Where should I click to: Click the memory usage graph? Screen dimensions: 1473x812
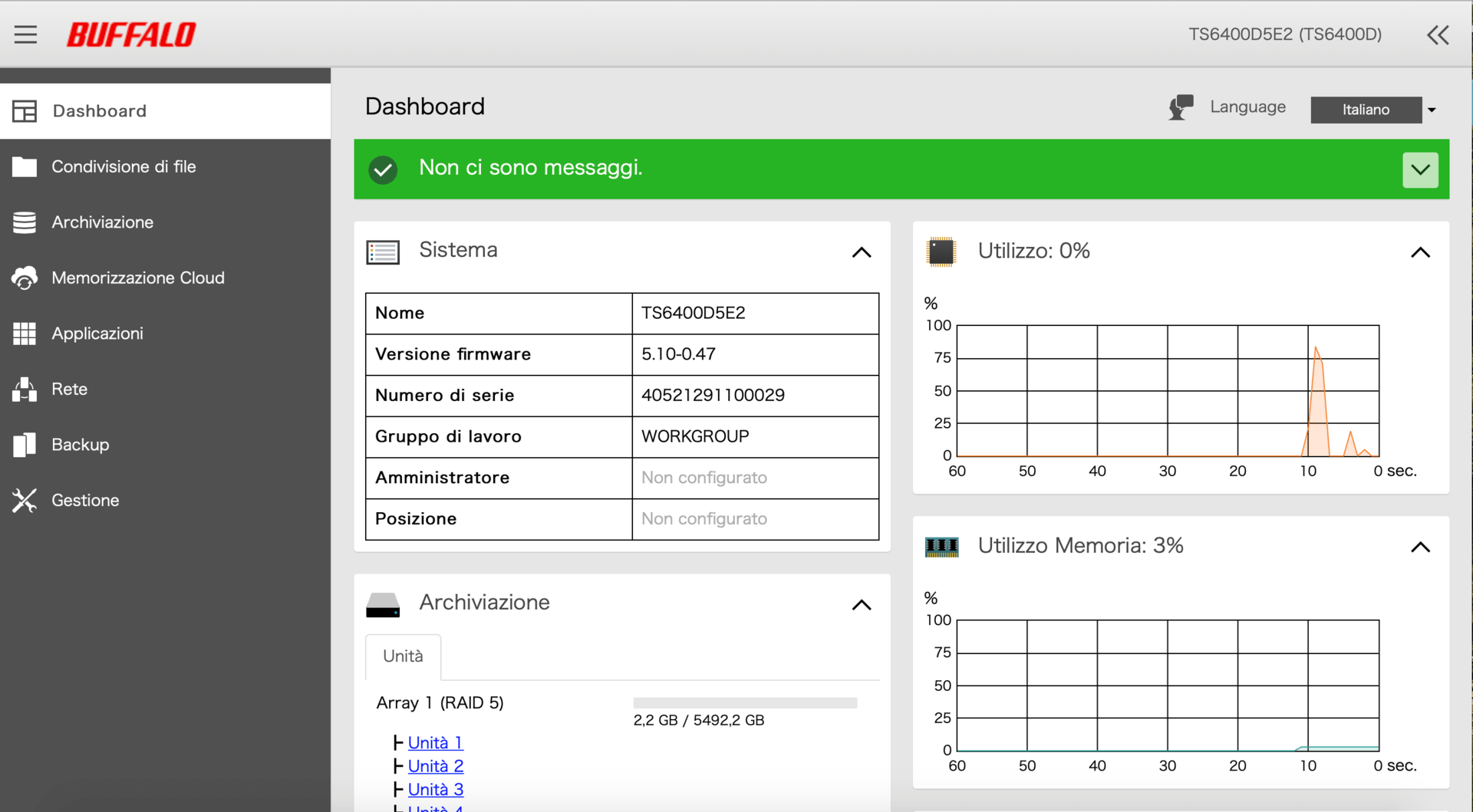click(x=1168, y=685)
